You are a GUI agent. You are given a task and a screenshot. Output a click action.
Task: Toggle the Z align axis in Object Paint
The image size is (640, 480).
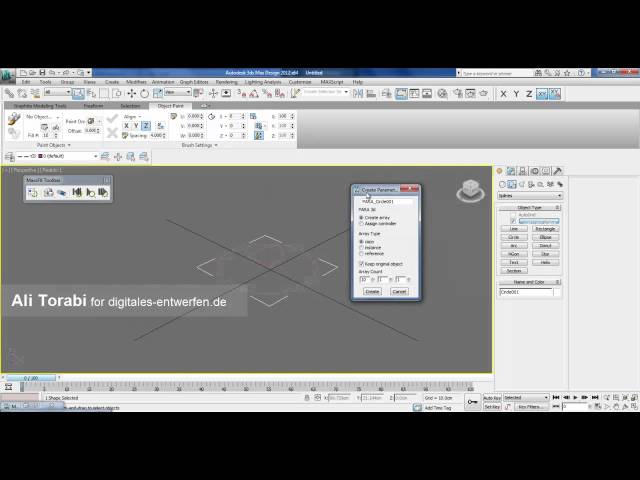click(x=146, y=126)
